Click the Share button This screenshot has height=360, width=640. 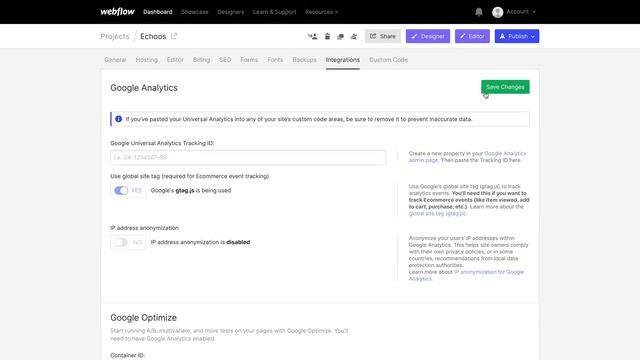[x=383, y=36]
